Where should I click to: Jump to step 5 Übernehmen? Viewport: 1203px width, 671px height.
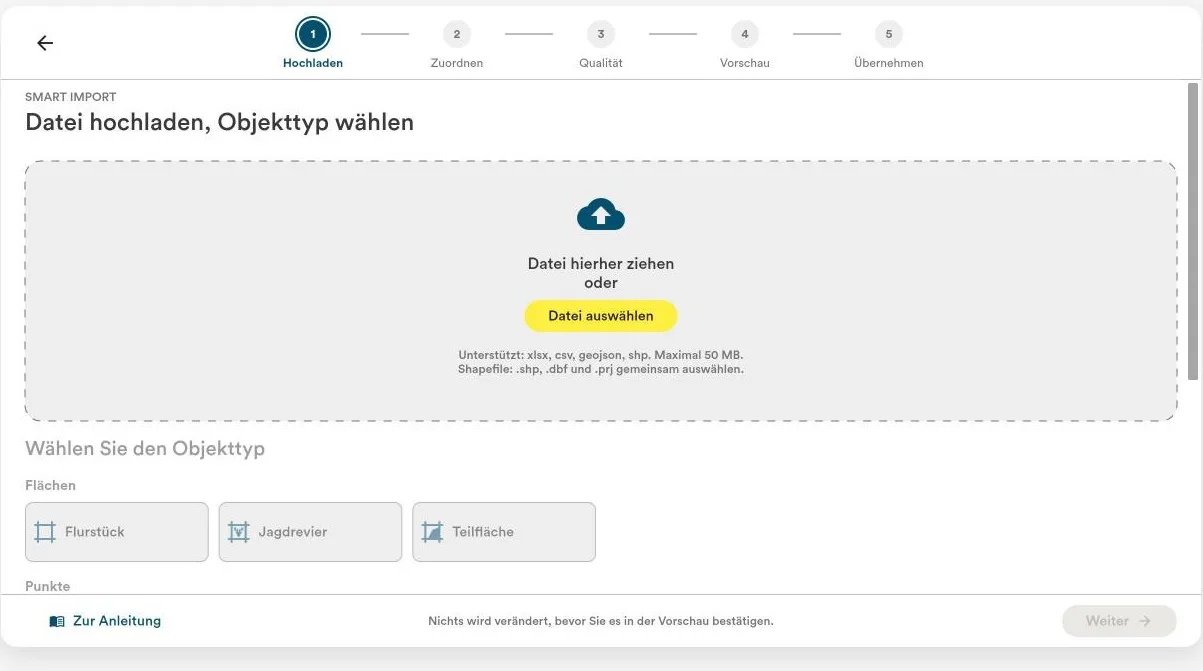click(x=889, y=45)
